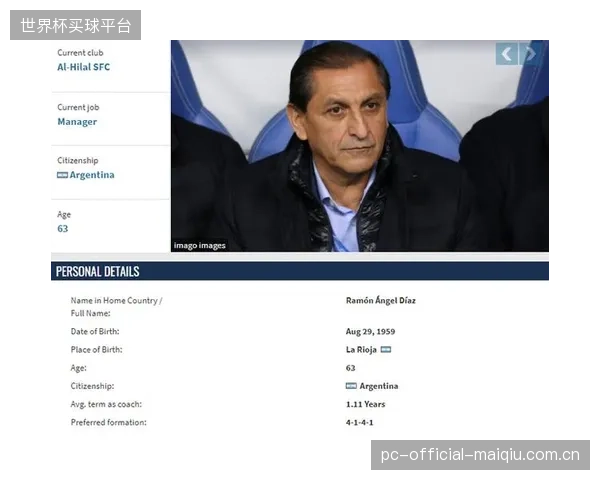Viewport: 600px width, 480px height.
Task: Click the Current club label
Action: click(x=80, y=53)
